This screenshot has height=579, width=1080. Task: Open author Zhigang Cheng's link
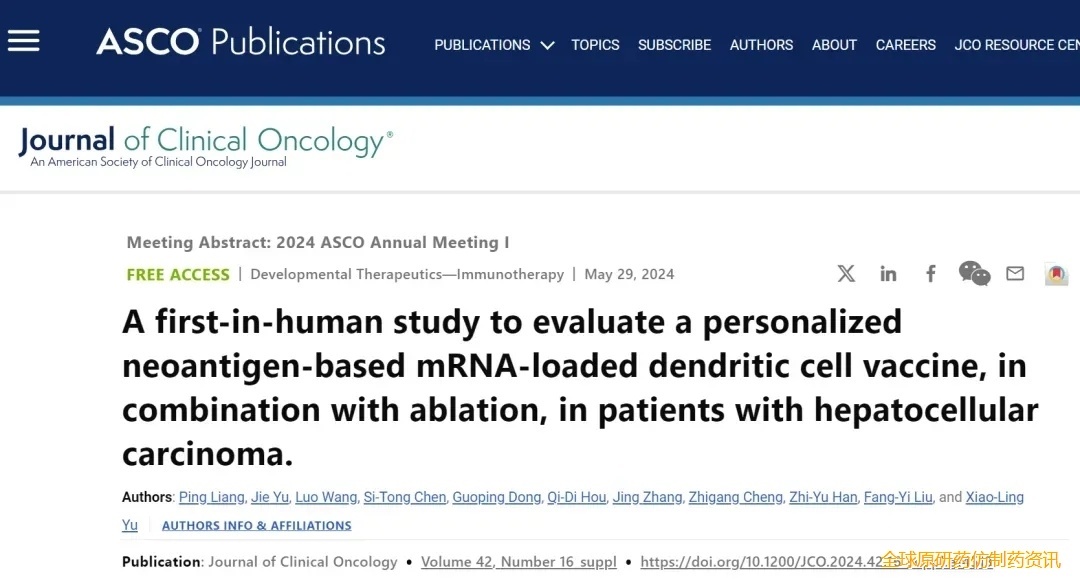[x=735, y=497]
